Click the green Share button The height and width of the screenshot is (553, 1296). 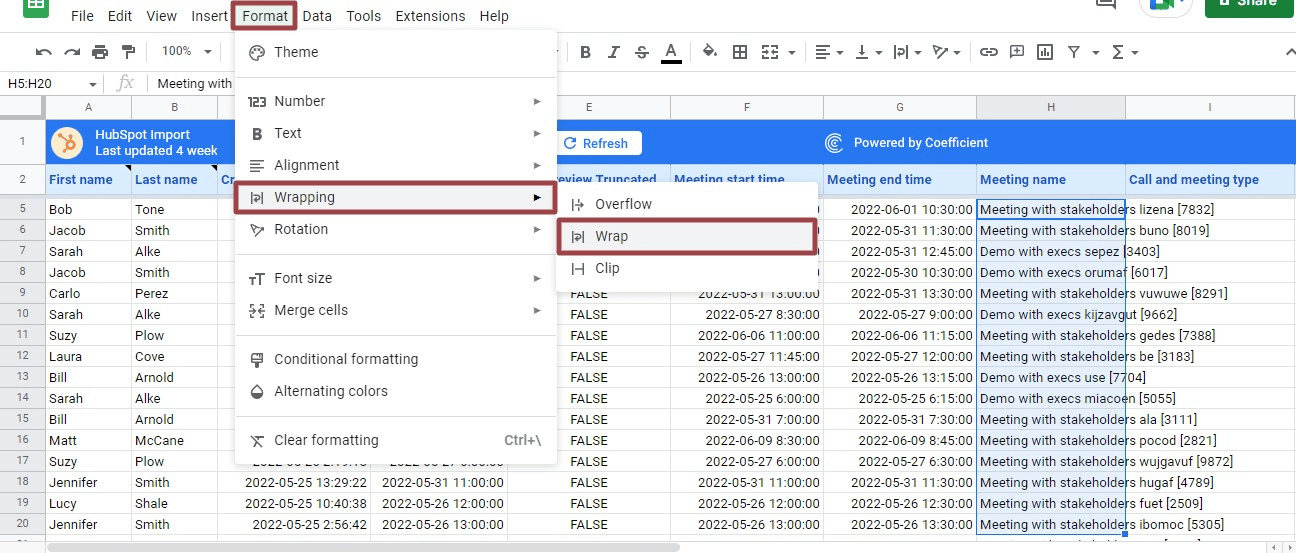[1249, 5]
